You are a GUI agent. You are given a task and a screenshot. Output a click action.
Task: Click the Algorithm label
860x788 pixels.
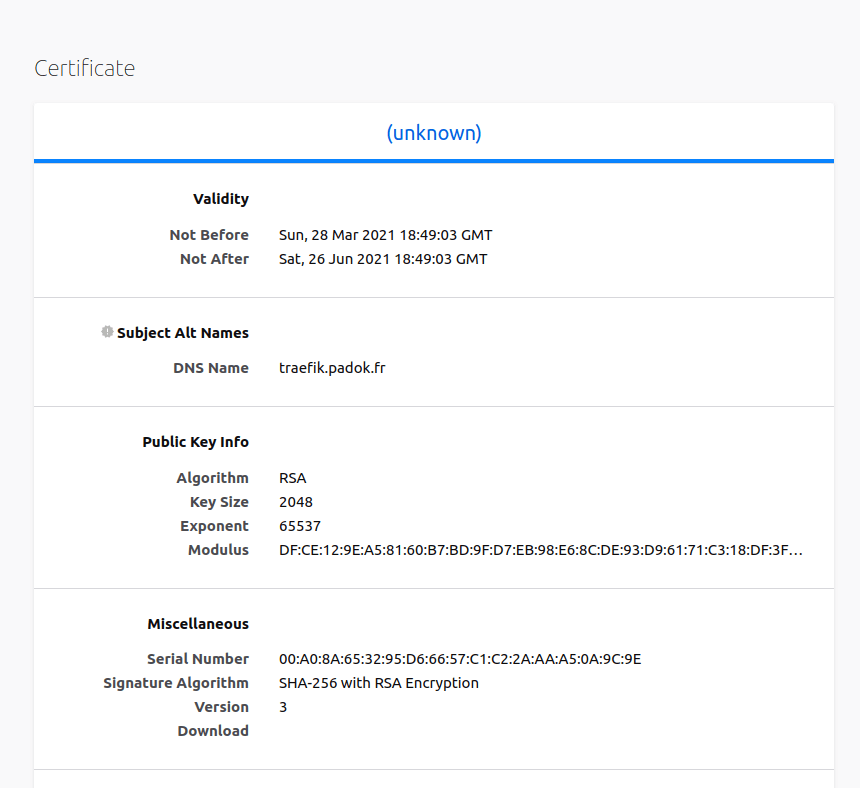212,478
